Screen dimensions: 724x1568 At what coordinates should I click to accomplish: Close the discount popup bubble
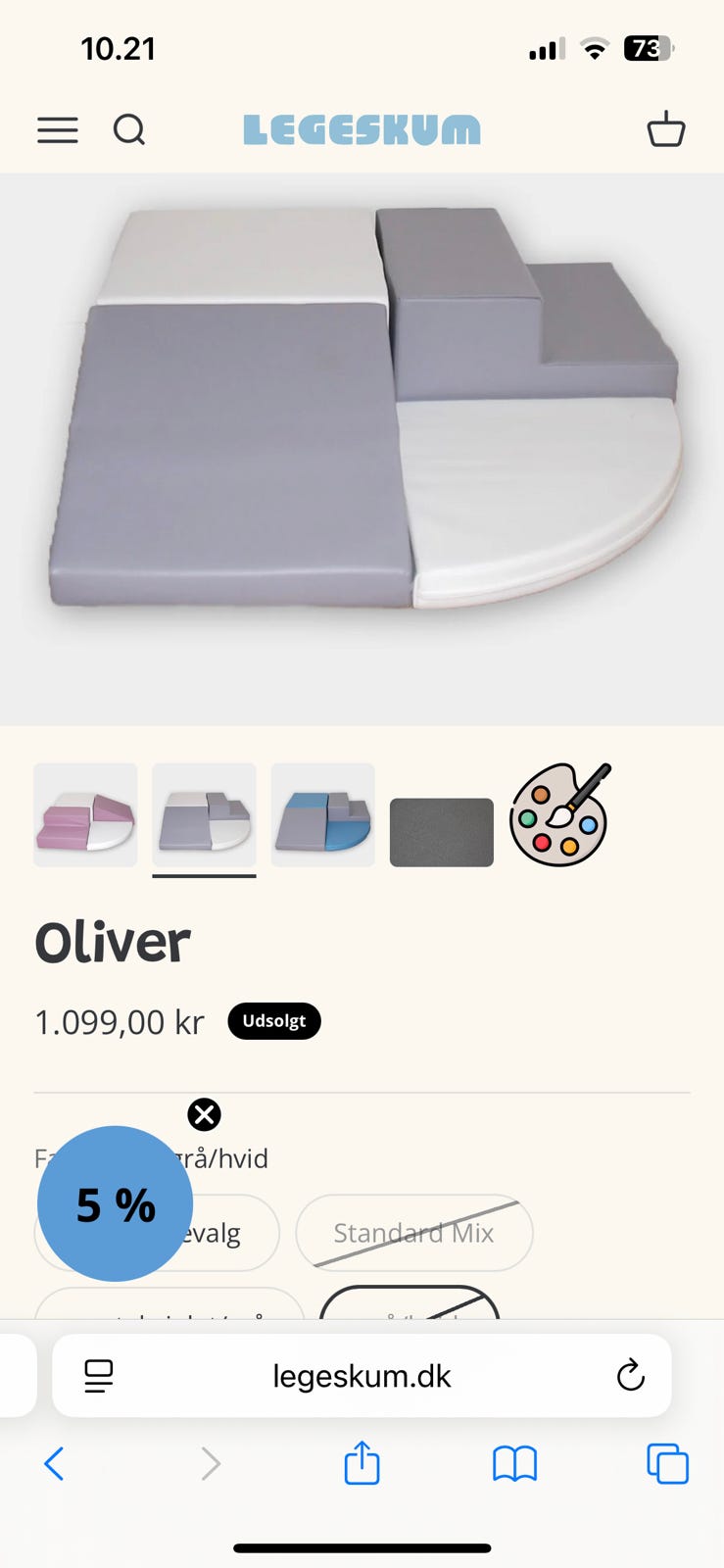coord(204,1114)
